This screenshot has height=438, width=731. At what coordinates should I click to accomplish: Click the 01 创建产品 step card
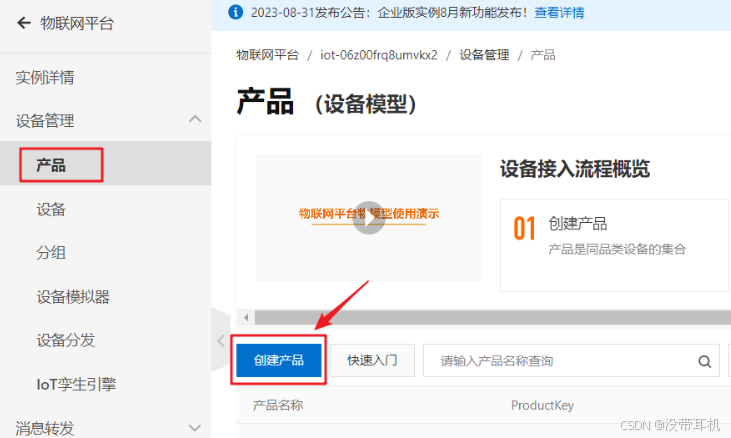click(614, 245)
